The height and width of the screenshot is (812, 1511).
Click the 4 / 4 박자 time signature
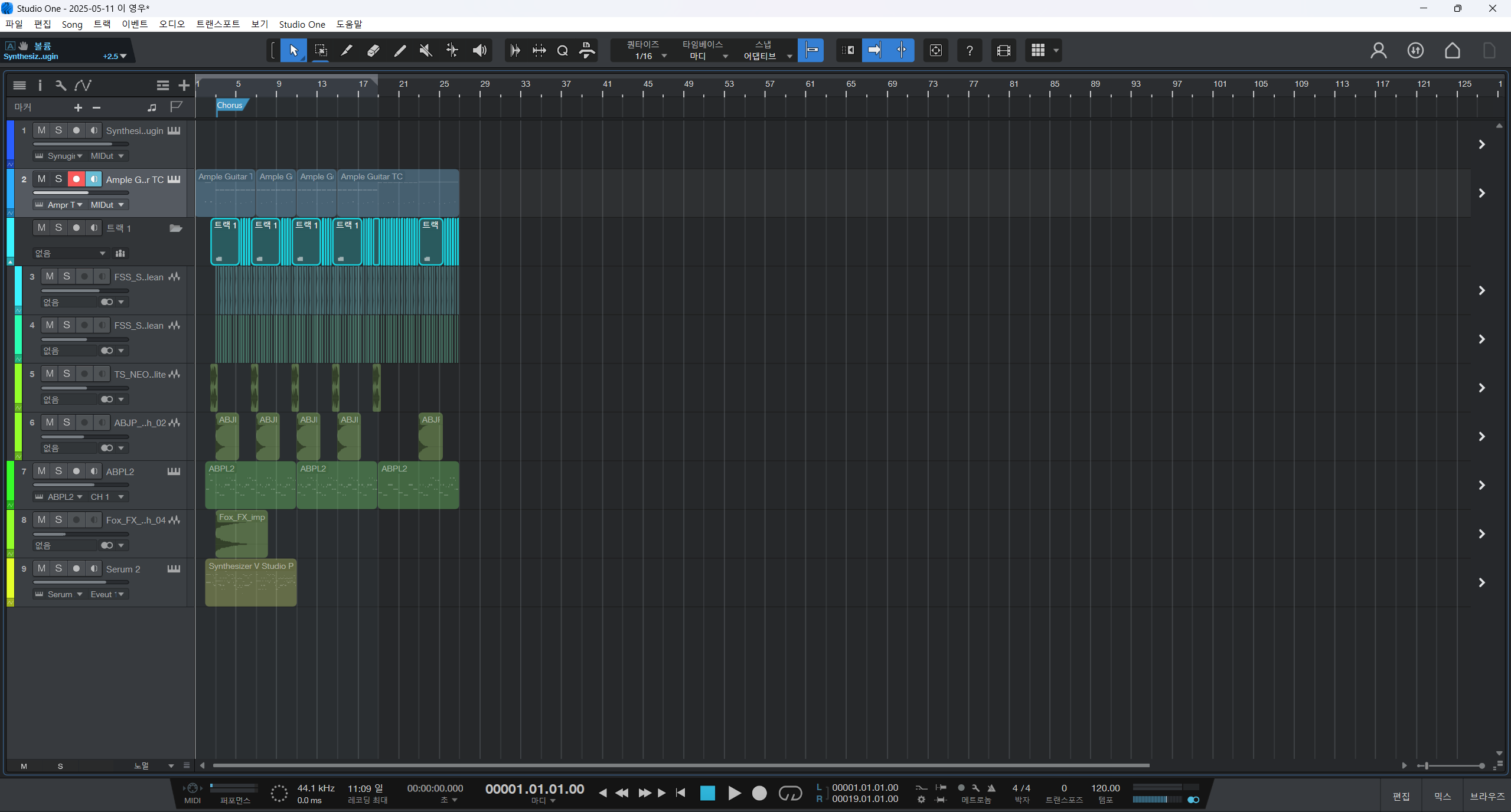click(x=1022, y=788)
